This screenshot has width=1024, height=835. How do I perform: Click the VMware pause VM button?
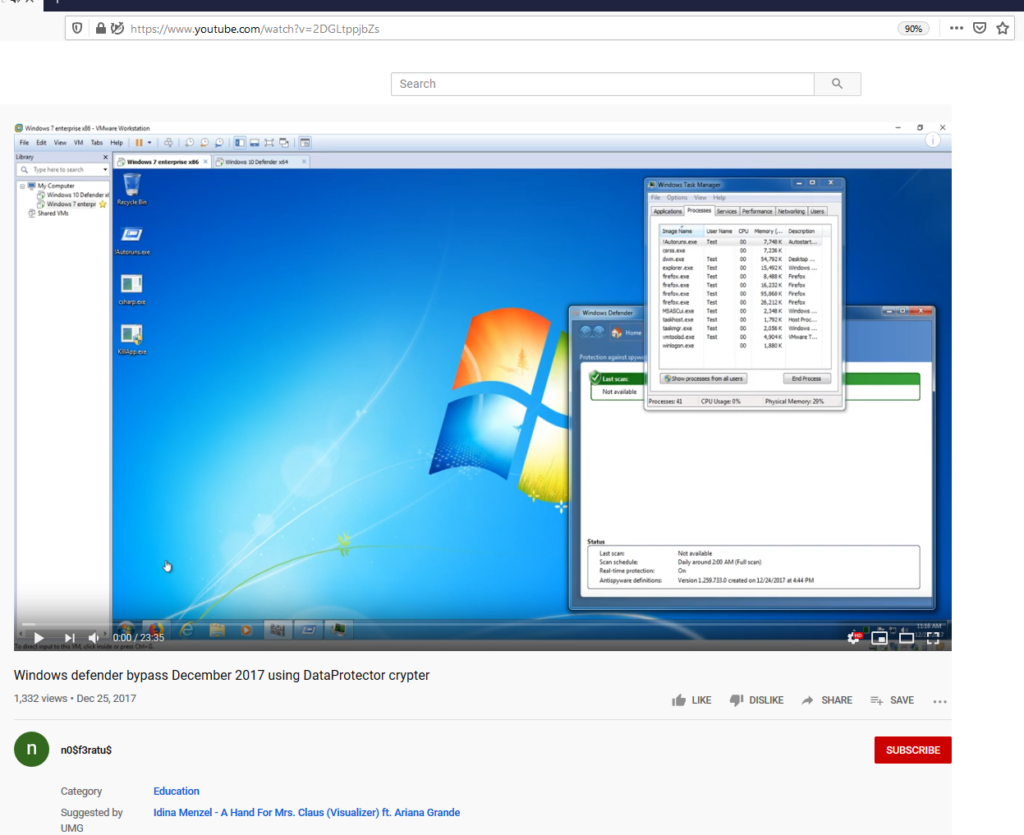(x=138, y=142)
